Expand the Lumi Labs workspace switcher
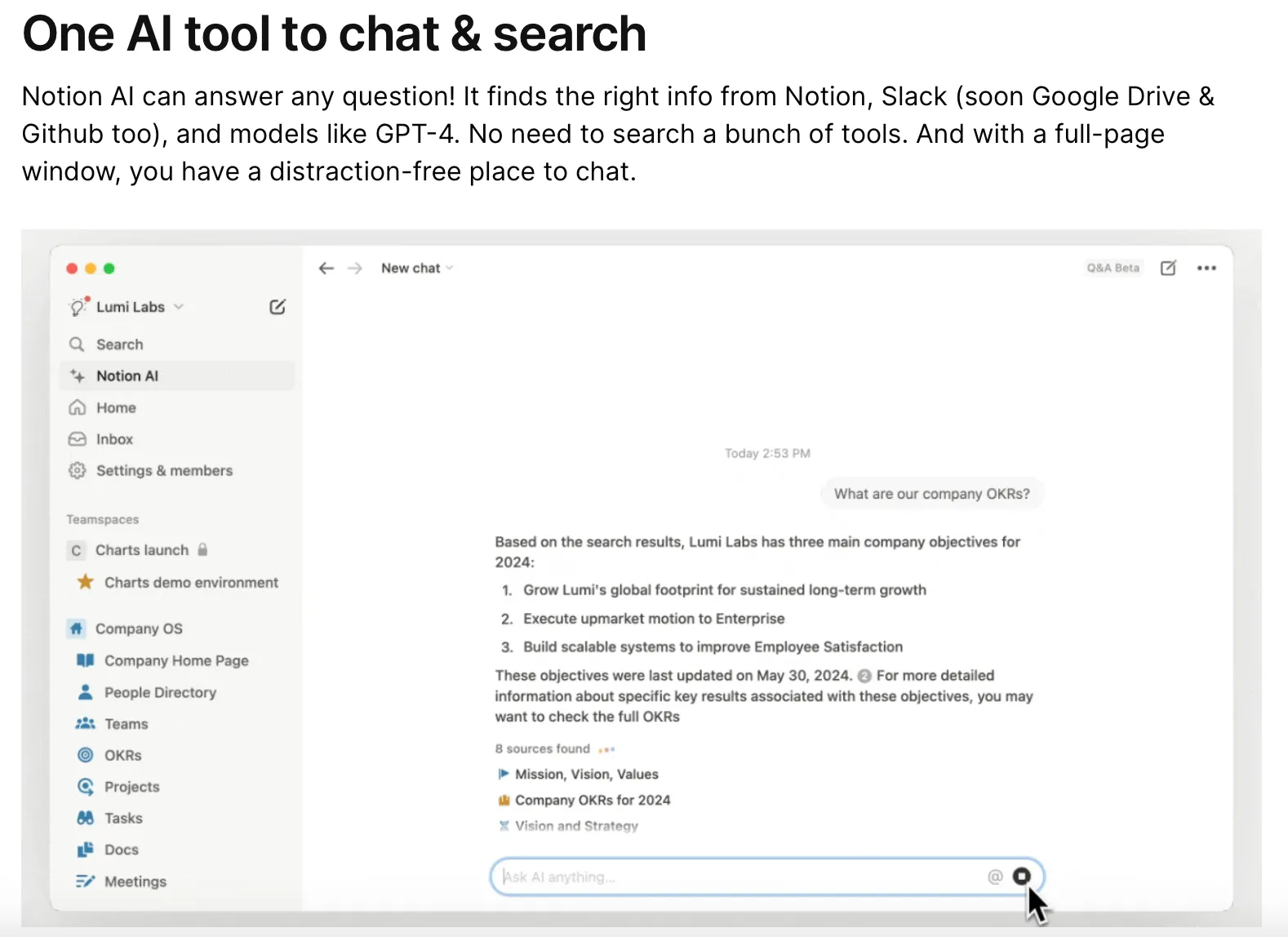 pyautogui.click(x=131, y=307)
